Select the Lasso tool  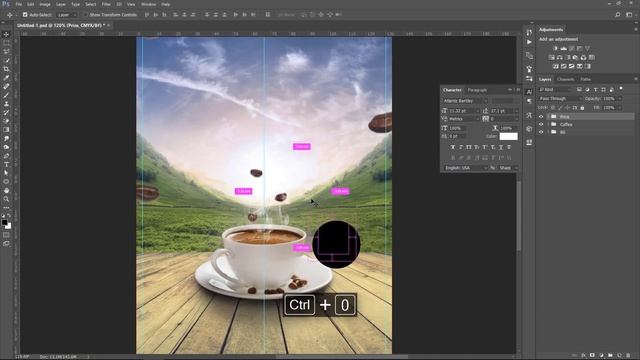[6, 51]
